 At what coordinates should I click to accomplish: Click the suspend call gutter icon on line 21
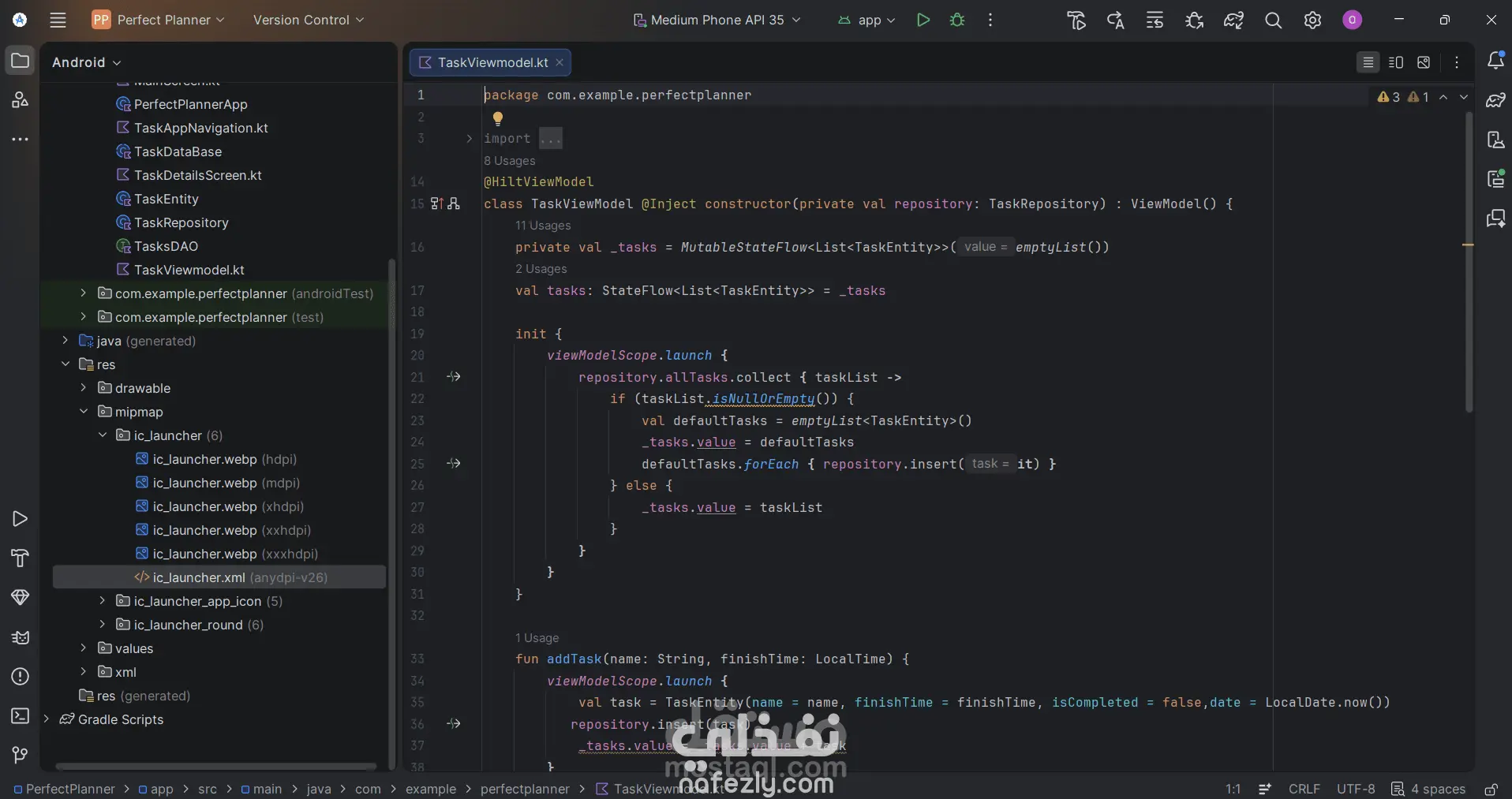click(x=454, y=377)
